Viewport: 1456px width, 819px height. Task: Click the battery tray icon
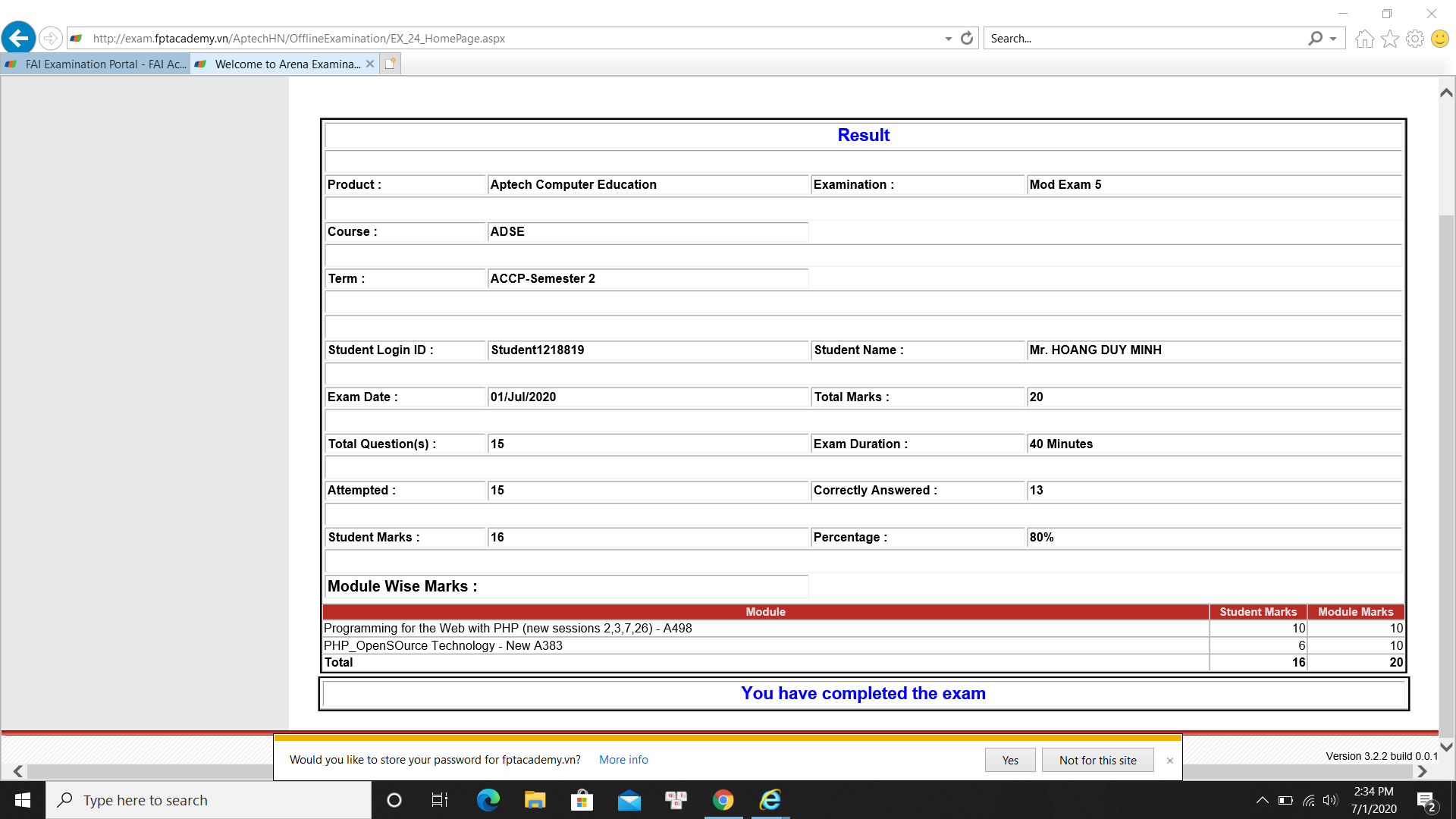pos(1285,800)
